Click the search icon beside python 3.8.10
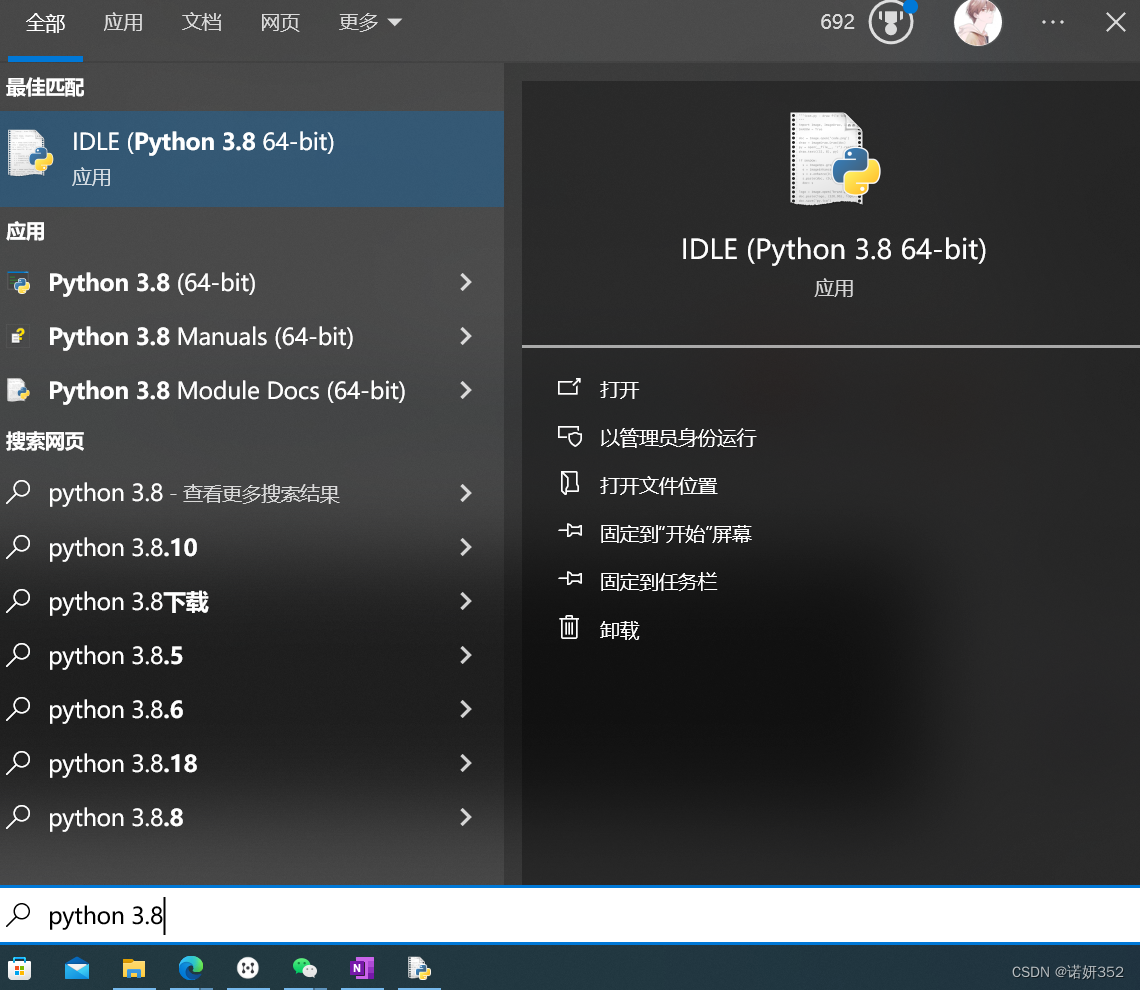This screenshot has height=990, width=1140. pos(18,547)
